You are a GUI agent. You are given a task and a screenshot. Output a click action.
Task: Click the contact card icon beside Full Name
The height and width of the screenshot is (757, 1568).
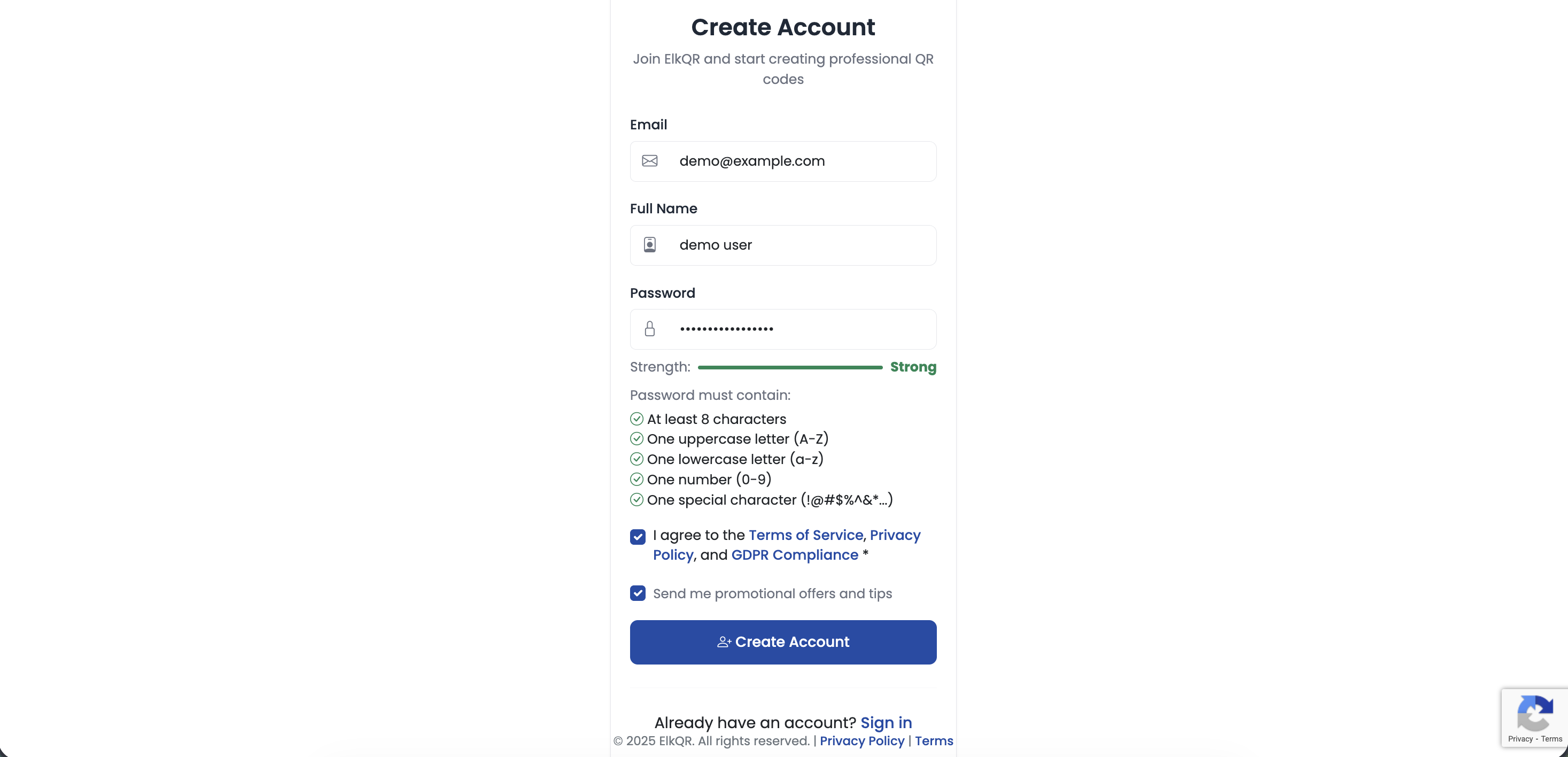(649, 244)
